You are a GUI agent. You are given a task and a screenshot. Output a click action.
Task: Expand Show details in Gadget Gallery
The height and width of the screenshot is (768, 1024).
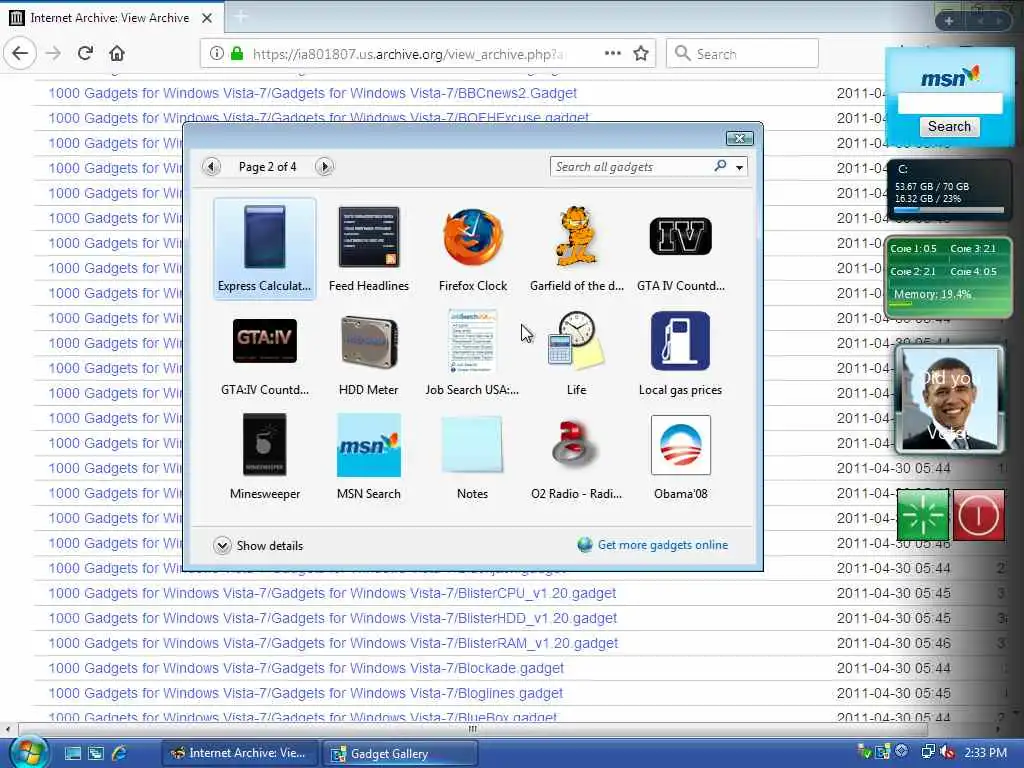click(259, 545)
